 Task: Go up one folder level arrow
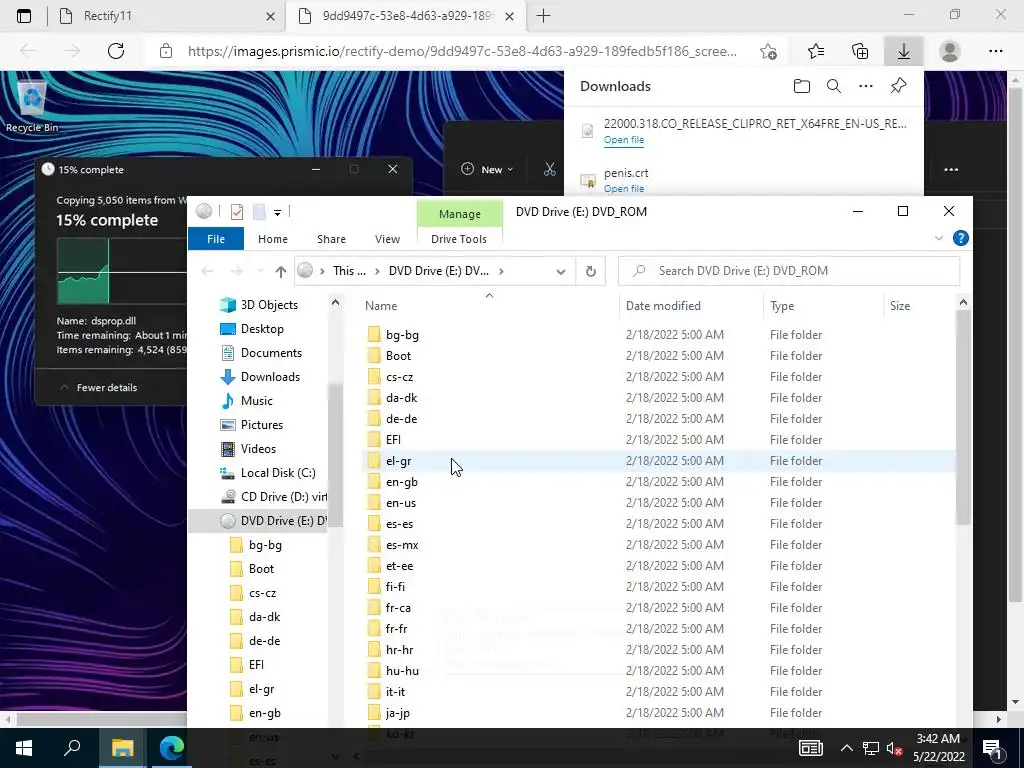(281, 271)
